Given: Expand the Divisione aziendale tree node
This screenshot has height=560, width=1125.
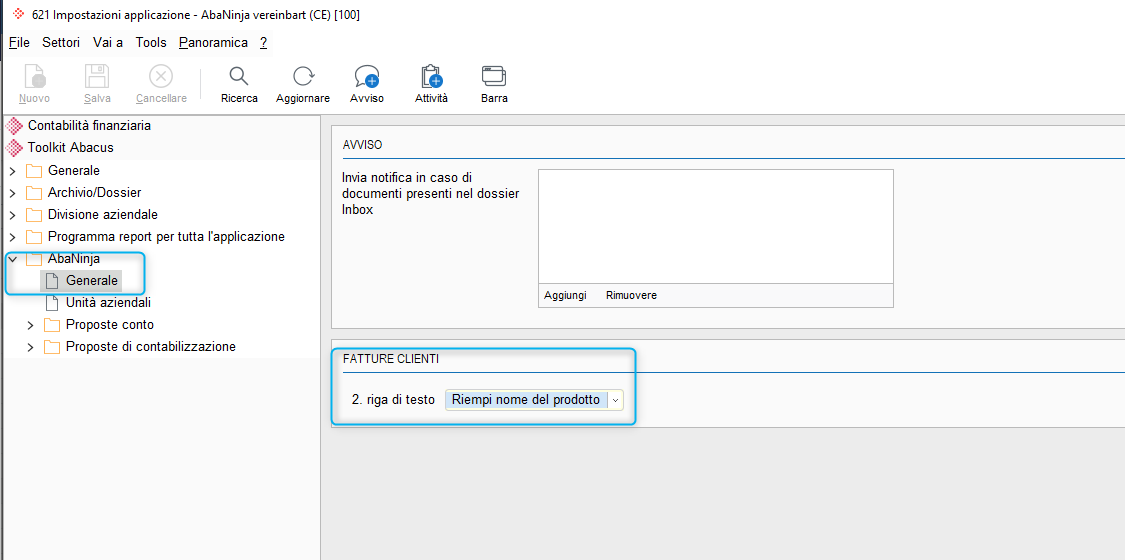Looking at the screenshot, I should click(12, 215).
